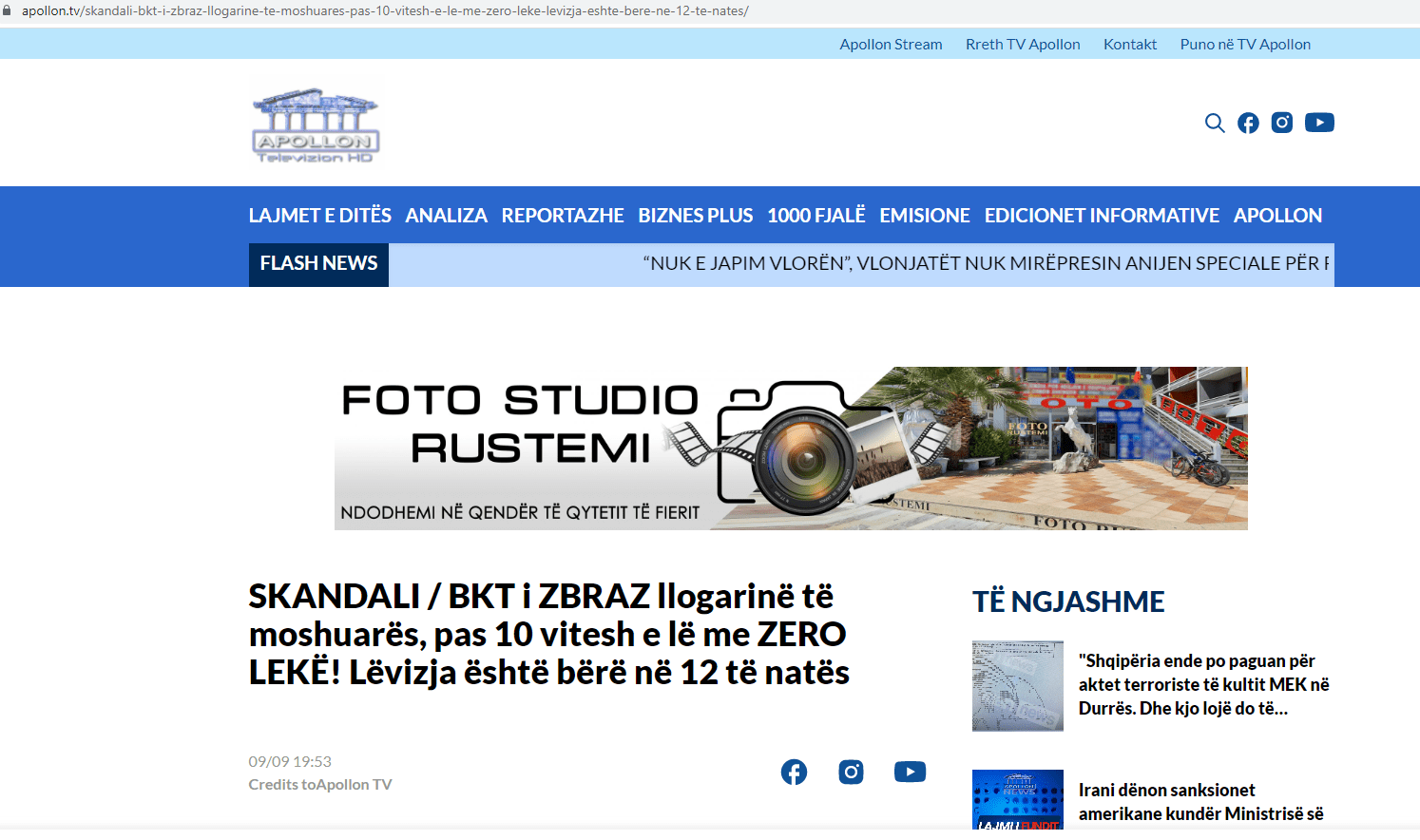Open the LAJMET E DITËS menu
Image resolution: width=1420 pixels, height=840 pixels.
[319, 216]
